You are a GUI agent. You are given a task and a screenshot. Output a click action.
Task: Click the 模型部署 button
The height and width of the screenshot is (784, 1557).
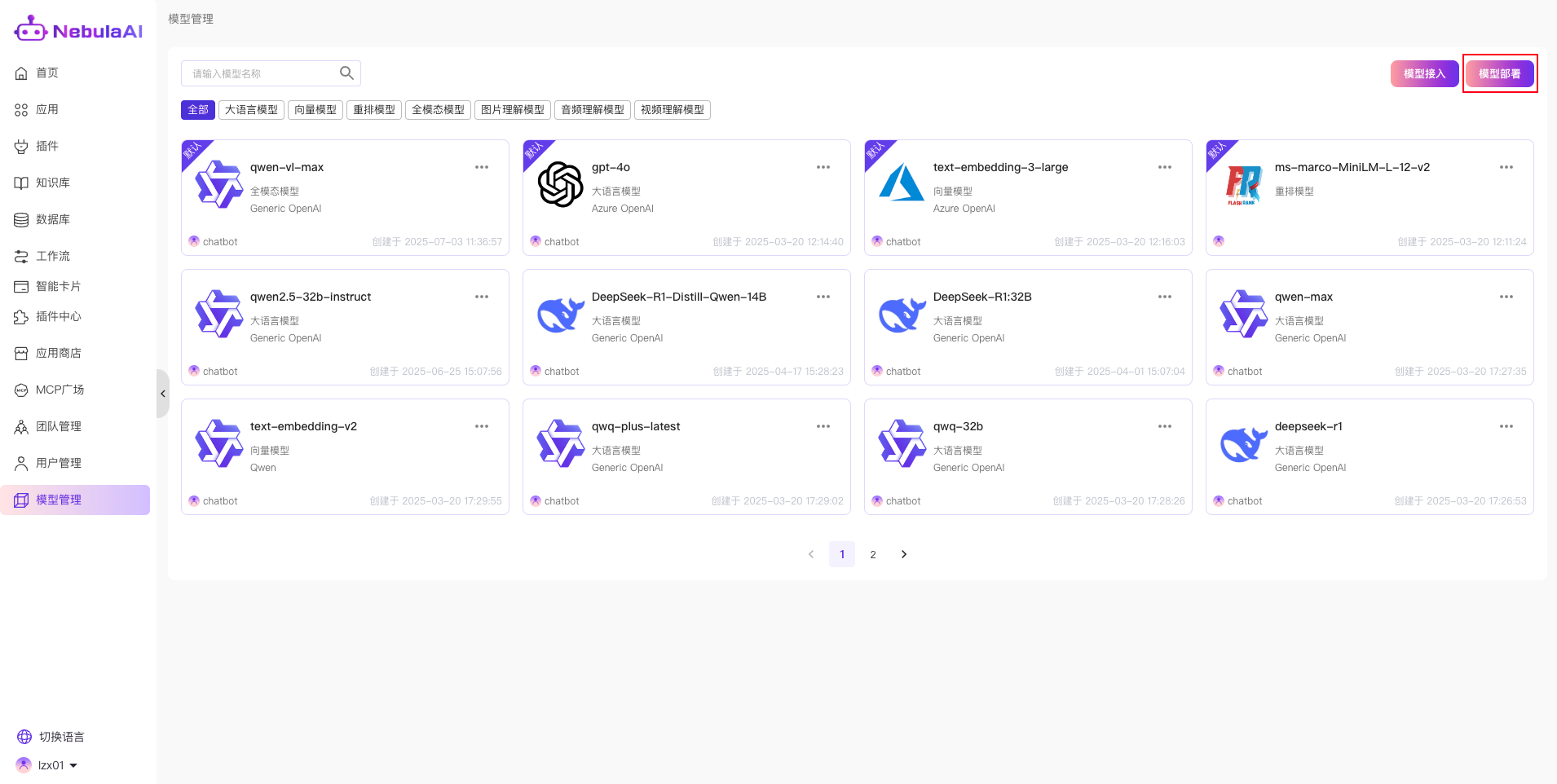click(1500, 73)
